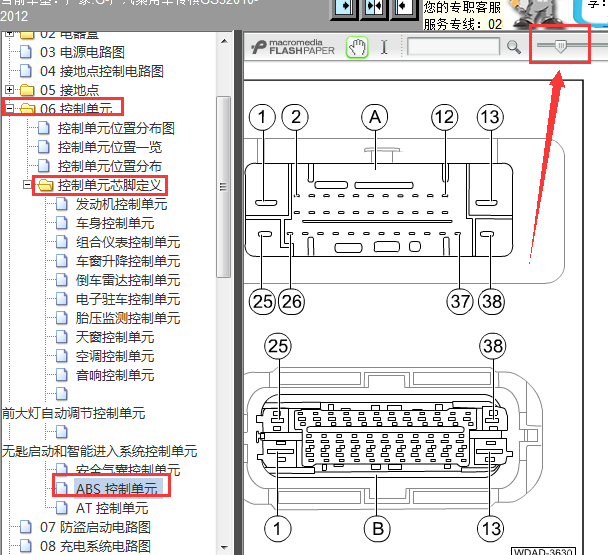
Task: Open 发动机控制单元 pin definition
Action: click(121, 204)
